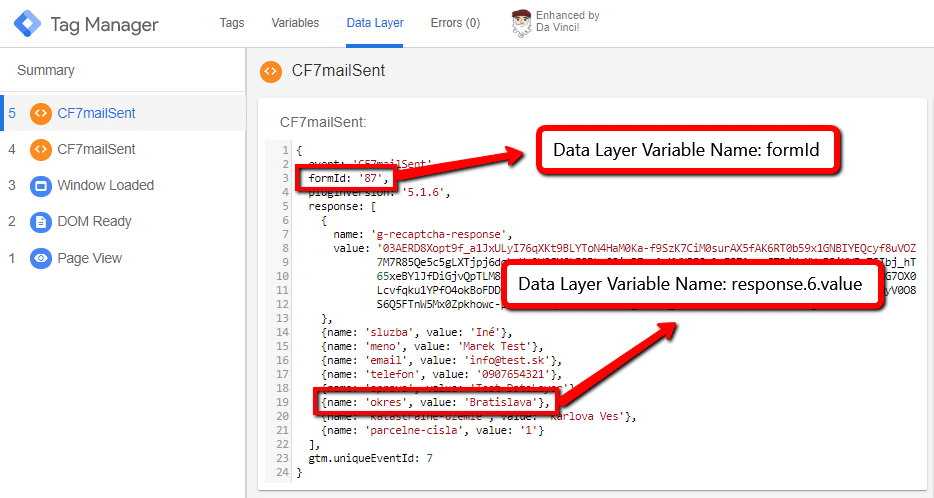
Task: Open the Errors (0) tab
Action: click(x=455, y=23)
